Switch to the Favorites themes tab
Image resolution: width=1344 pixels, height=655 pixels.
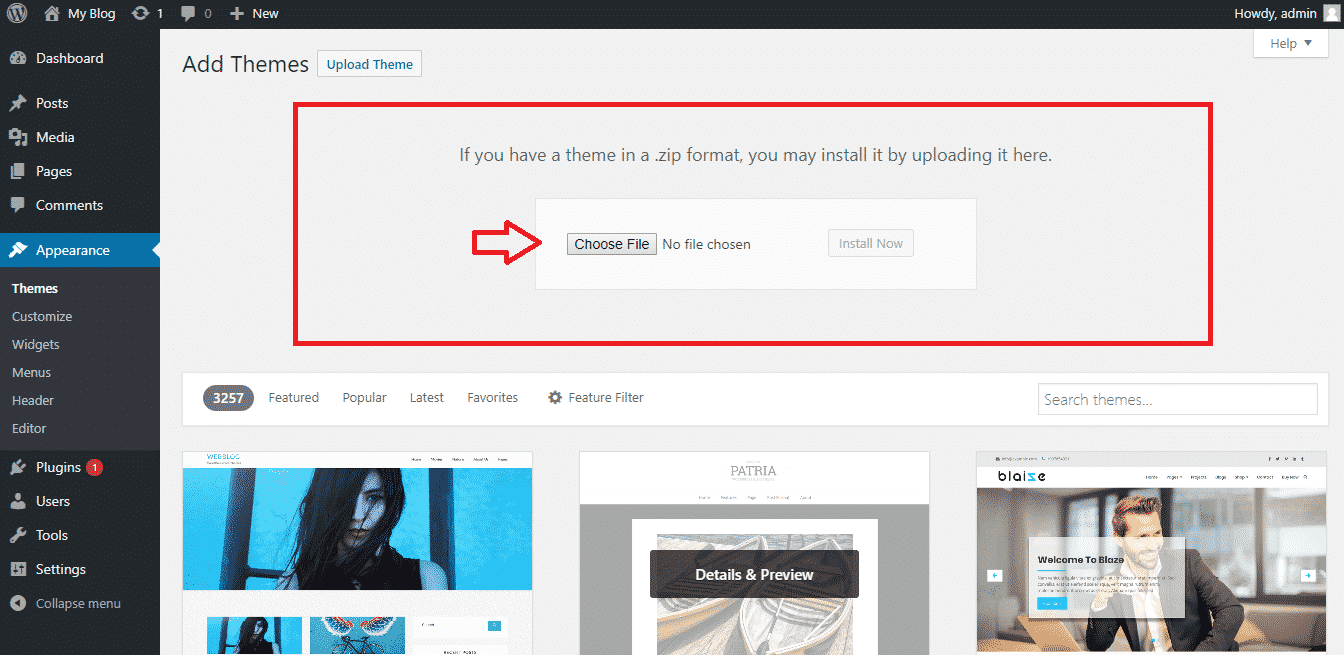[493, 397]
